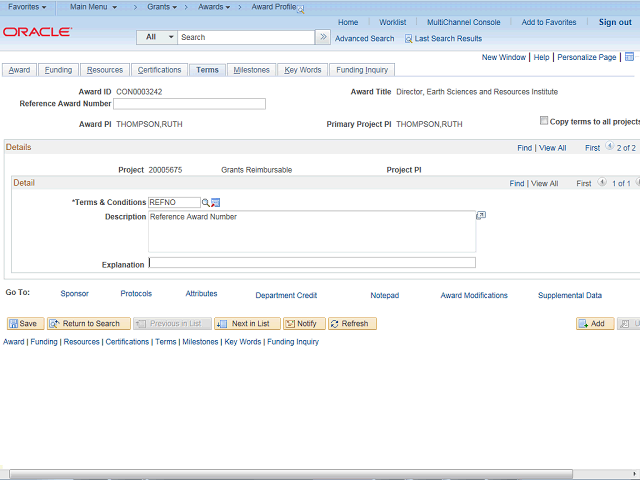Focus the Reference Award Number field
Screen dimensions: 640x480
[189, 104]
